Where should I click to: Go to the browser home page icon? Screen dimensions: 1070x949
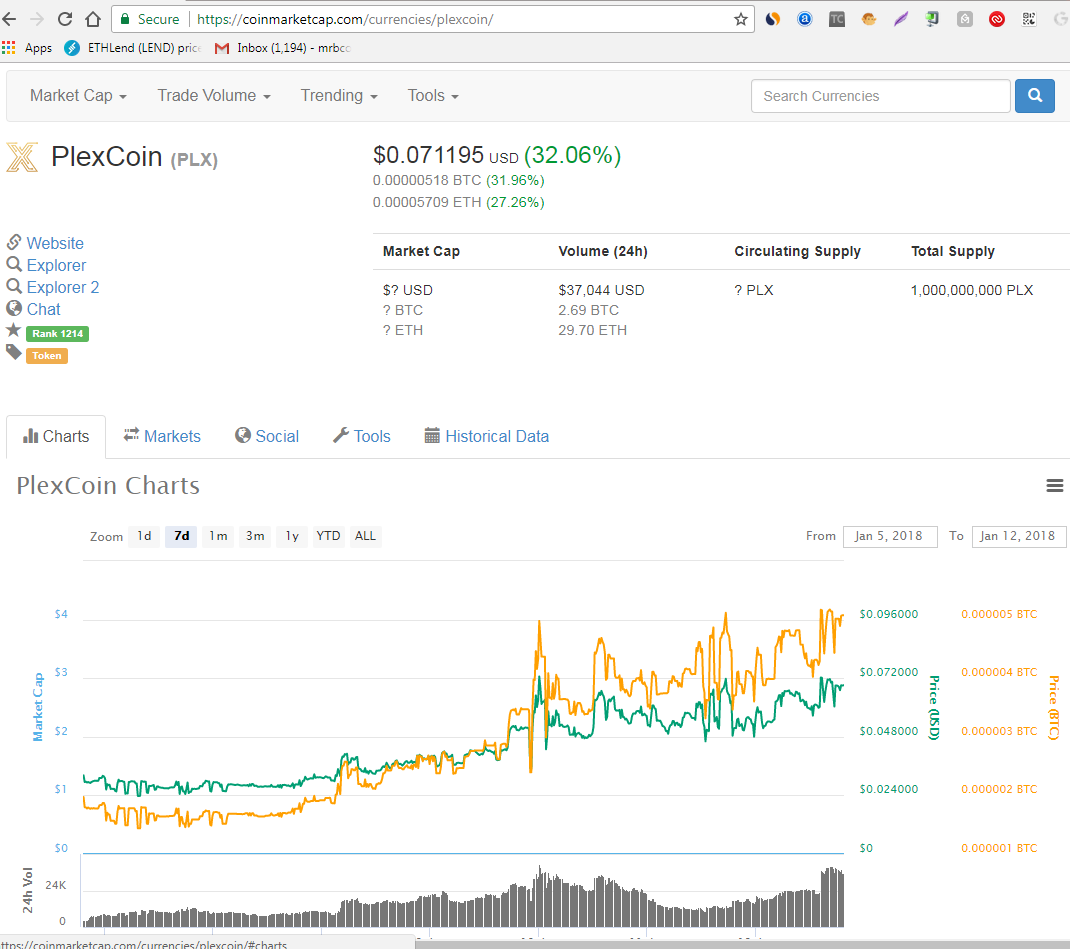coord(93,19)
